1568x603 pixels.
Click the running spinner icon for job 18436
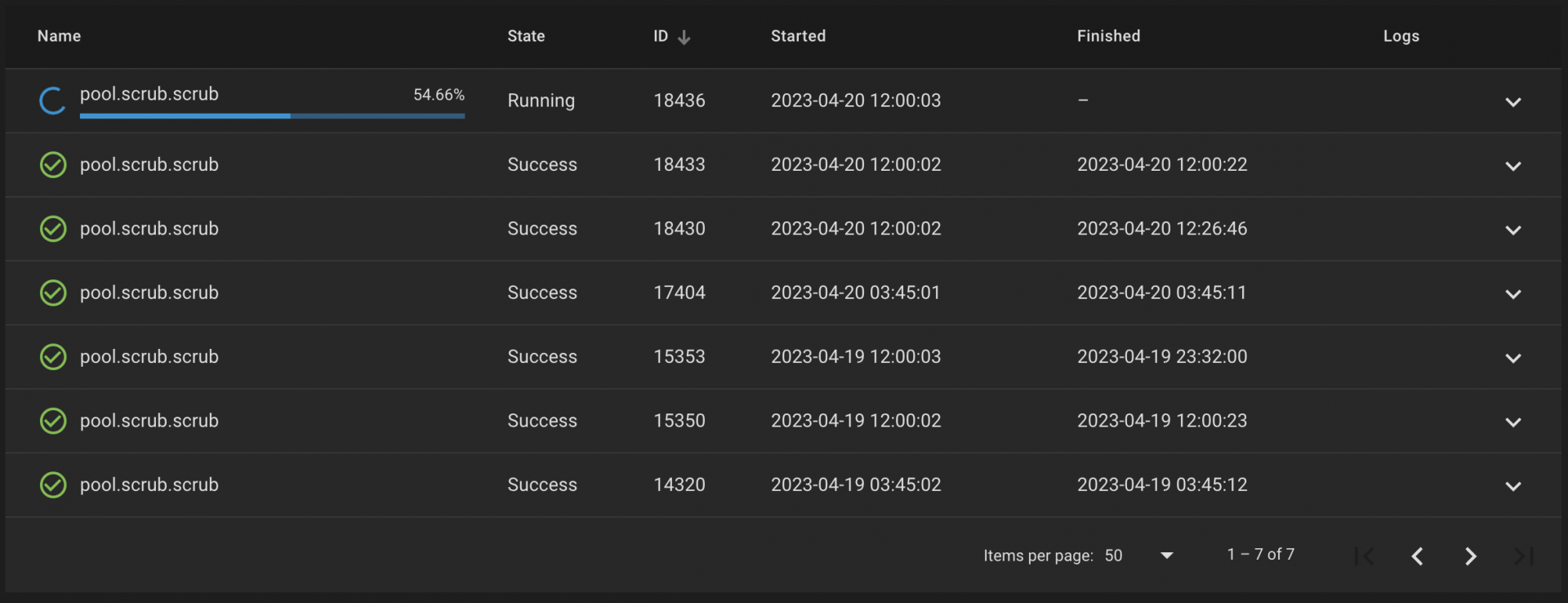[x=52, y=100]
